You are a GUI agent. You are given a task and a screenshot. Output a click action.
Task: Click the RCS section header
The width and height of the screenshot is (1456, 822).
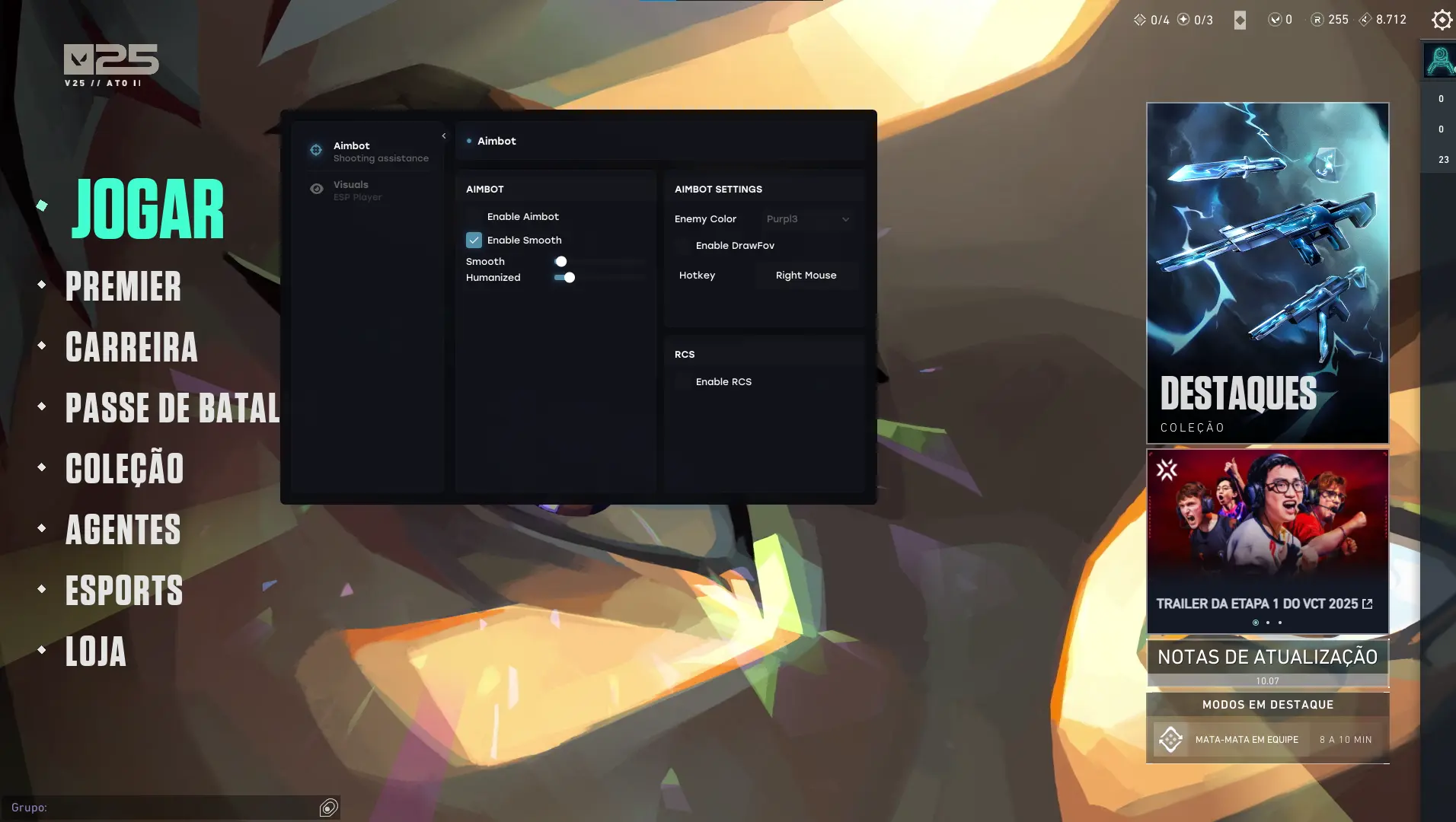pyautogui.click(x=685, y=355)
